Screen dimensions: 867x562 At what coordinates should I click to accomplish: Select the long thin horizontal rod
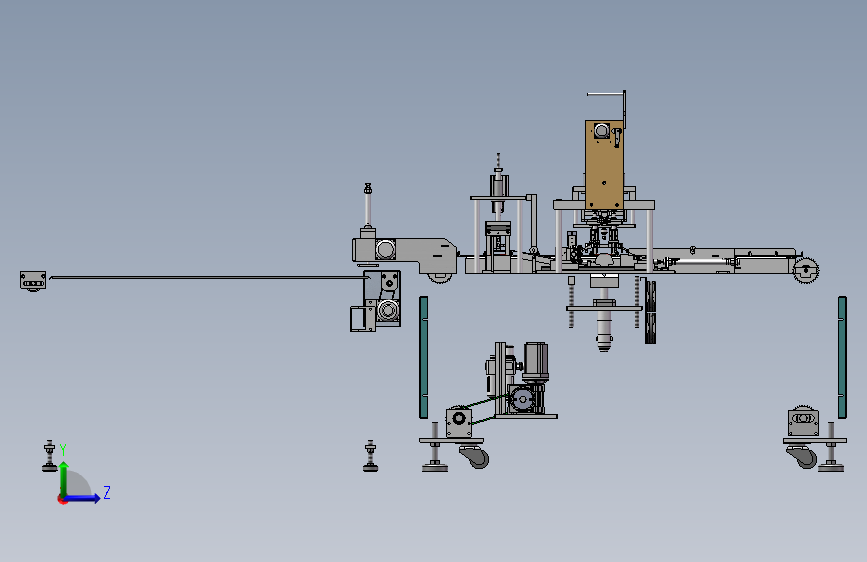click(x=209, y=278)
